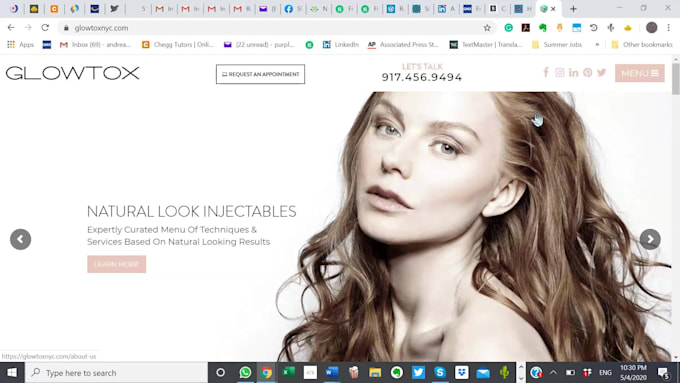This screenshot has width=680, height=383.
Task: Open LinkedIn bookmark
Action: 341,44
